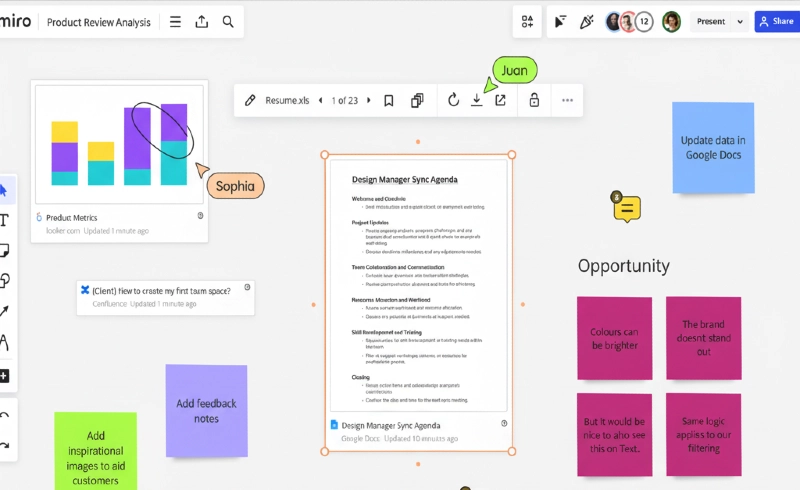
Task: Expand the Present dropdown arrow
Action: (x=740, y=21)
